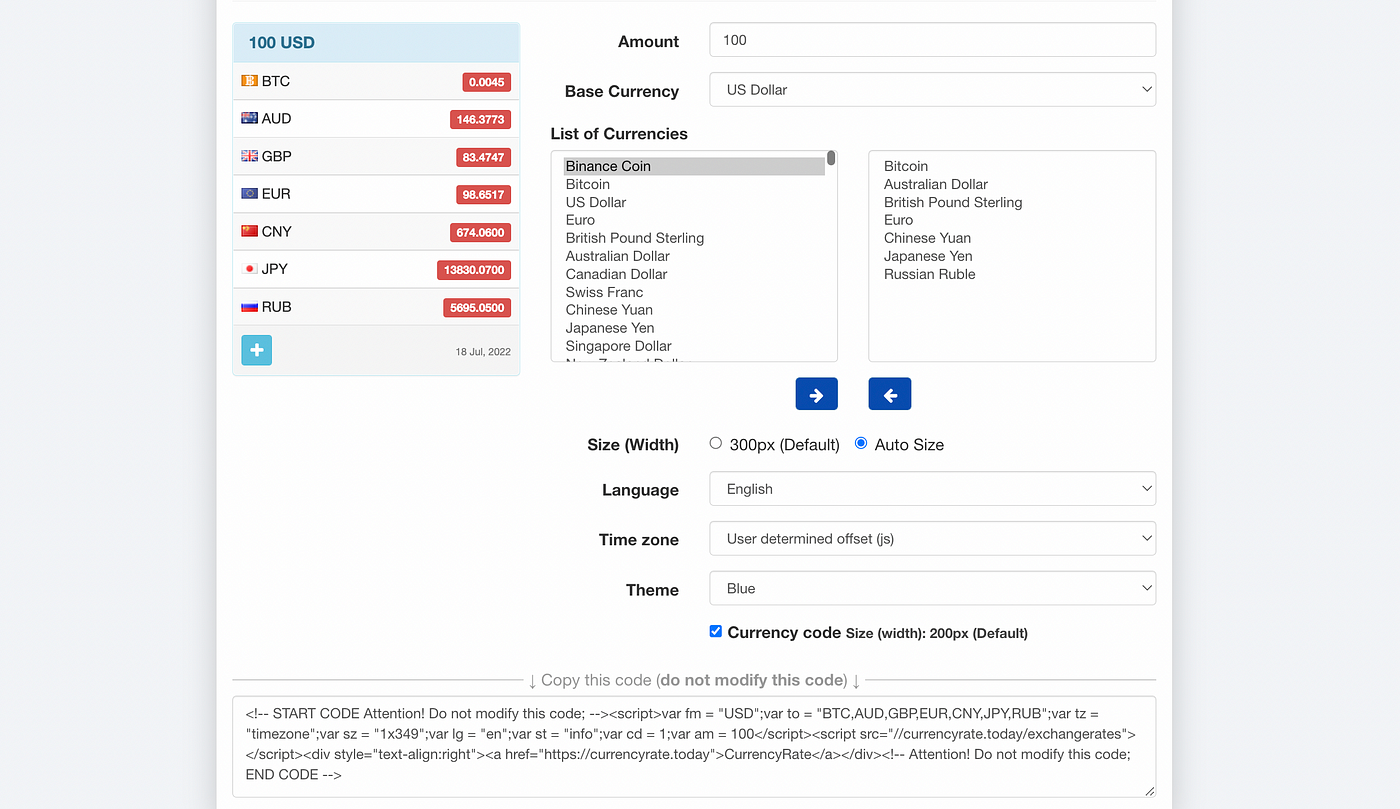The image size is (1400, 809).
Task: Click the right arrow to add currency
Action: click(x=816, y=394)
